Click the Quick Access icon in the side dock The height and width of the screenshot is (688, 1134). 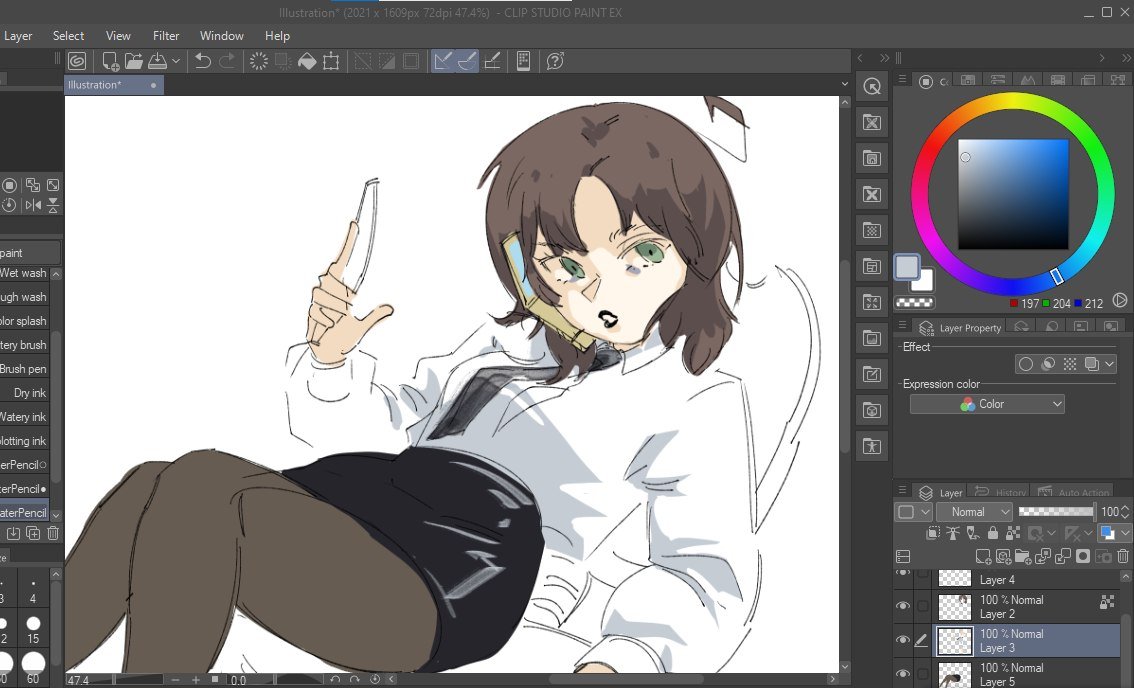pyautogui.click(x=872, y=87)
